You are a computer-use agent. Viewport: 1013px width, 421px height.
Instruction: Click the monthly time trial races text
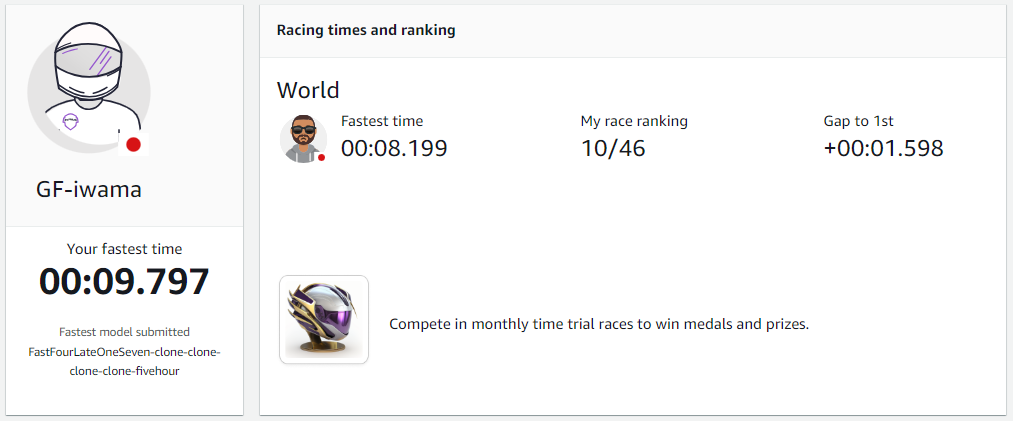(x=599, y=324)
